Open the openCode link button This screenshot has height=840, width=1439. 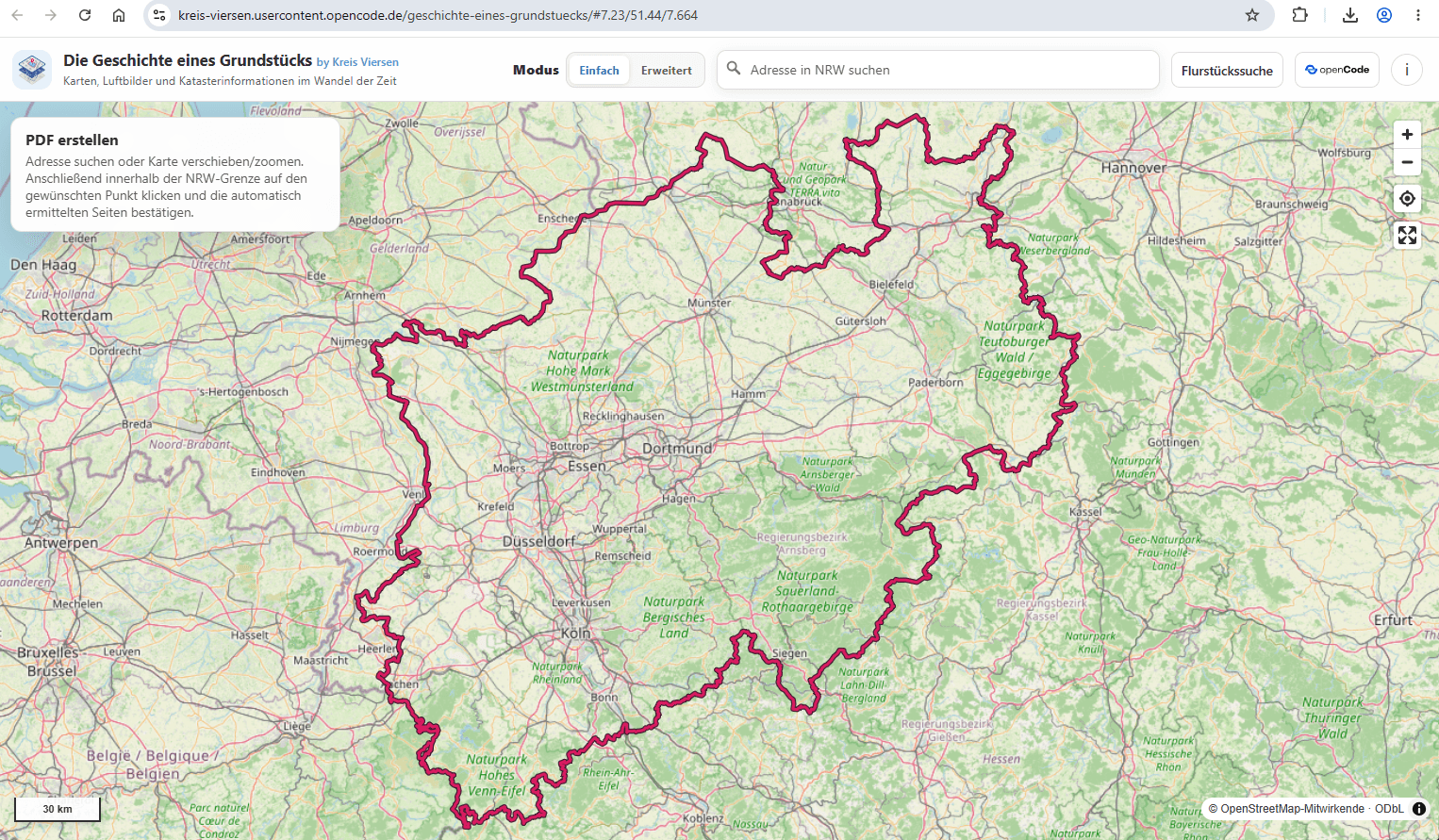[x=1337, y=70]
